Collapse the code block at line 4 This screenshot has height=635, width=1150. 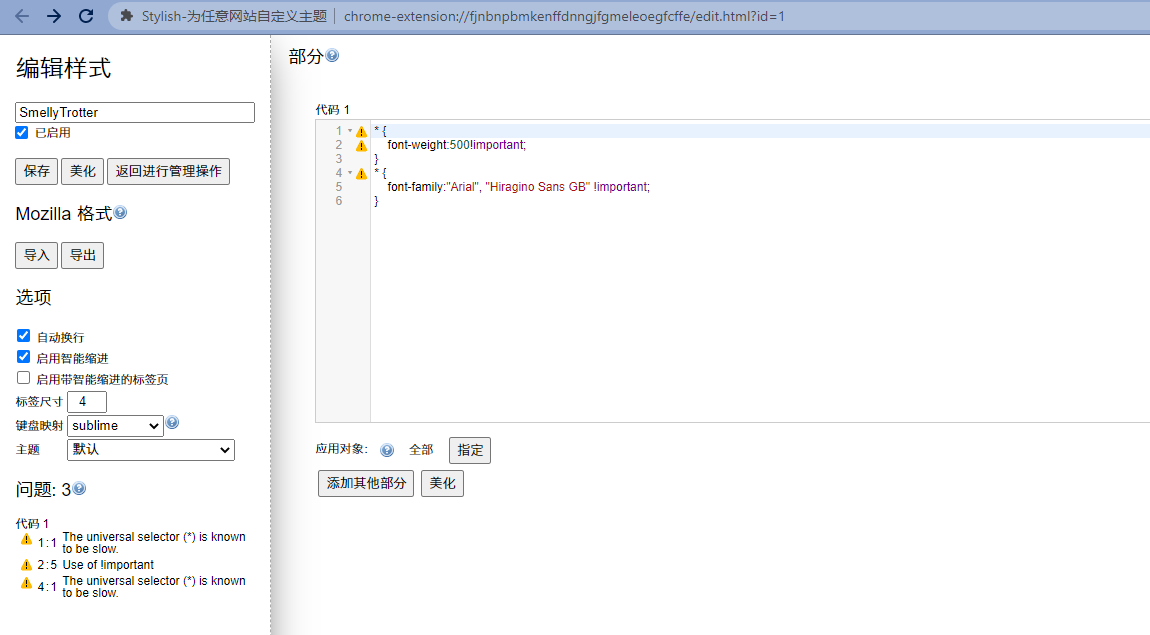point(350,174)
